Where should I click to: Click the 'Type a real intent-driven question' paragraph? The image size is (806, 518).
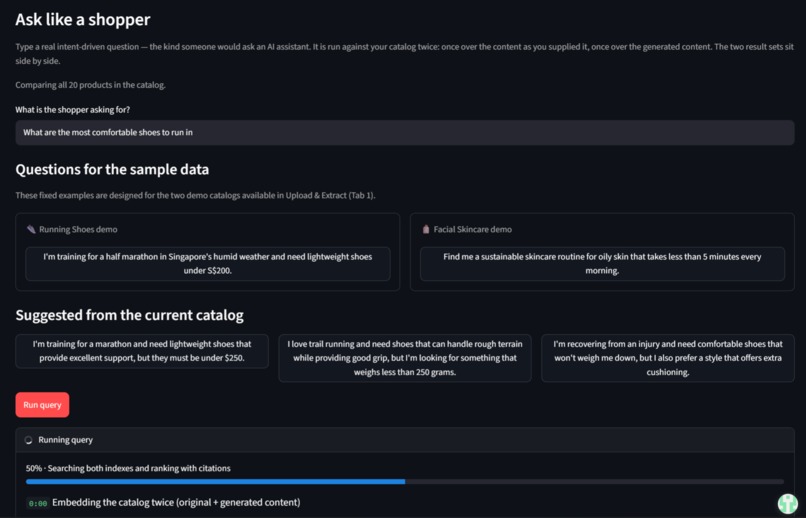click(405, 53)
